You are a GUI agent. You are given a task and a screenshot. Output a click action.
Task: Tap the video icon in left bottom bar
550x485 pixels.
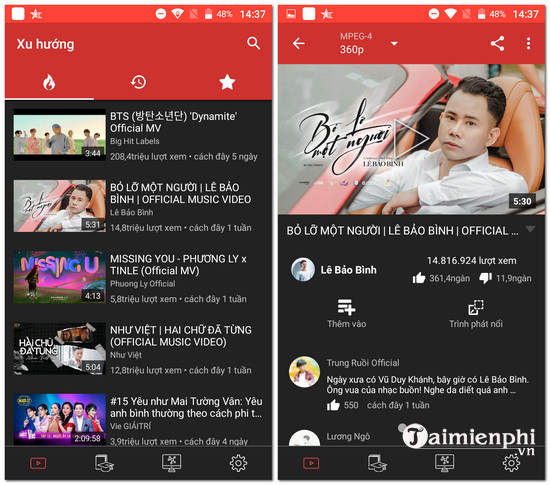38,463
